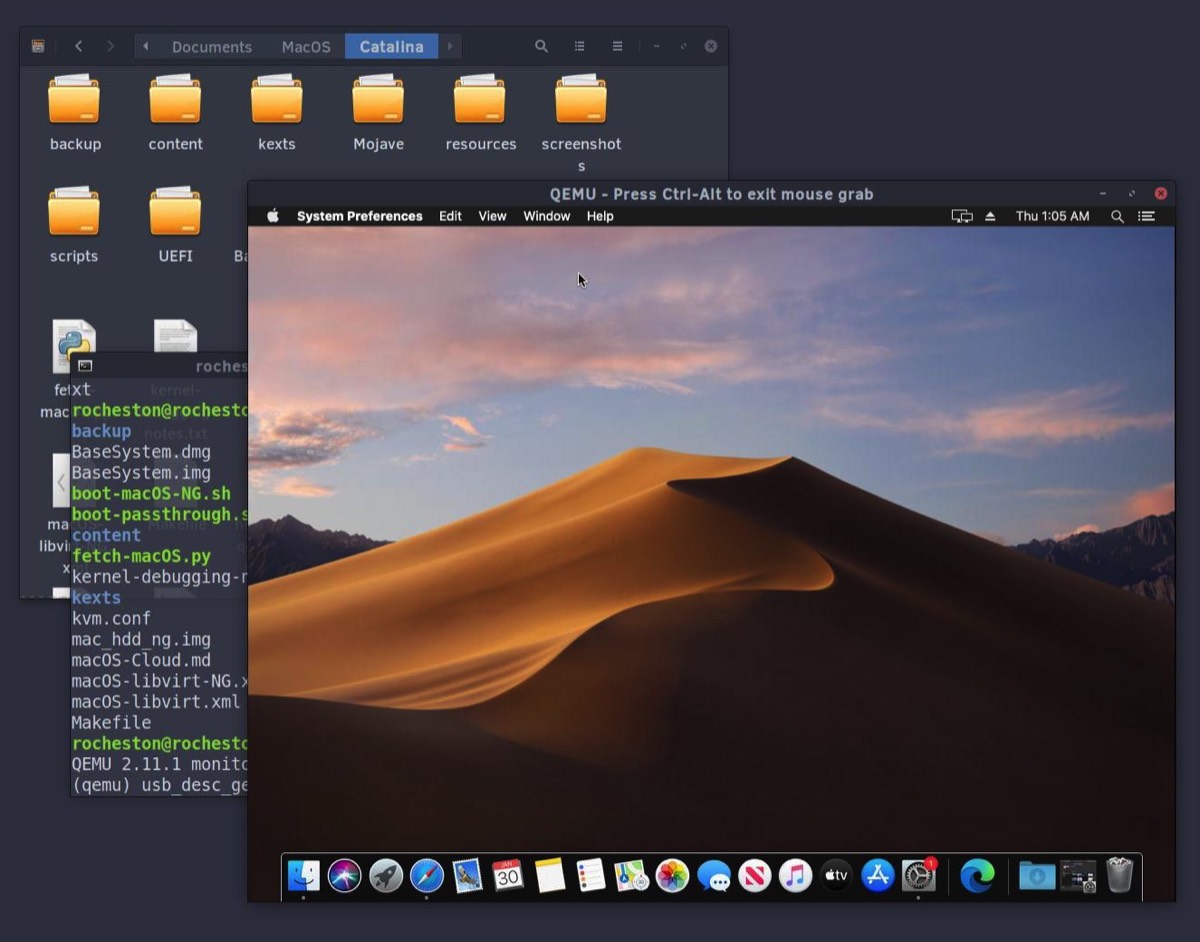The width and height of the screenshot is (1200, 942).
Task: Launch Siri from the dock
Action: [x=345, y=876]
